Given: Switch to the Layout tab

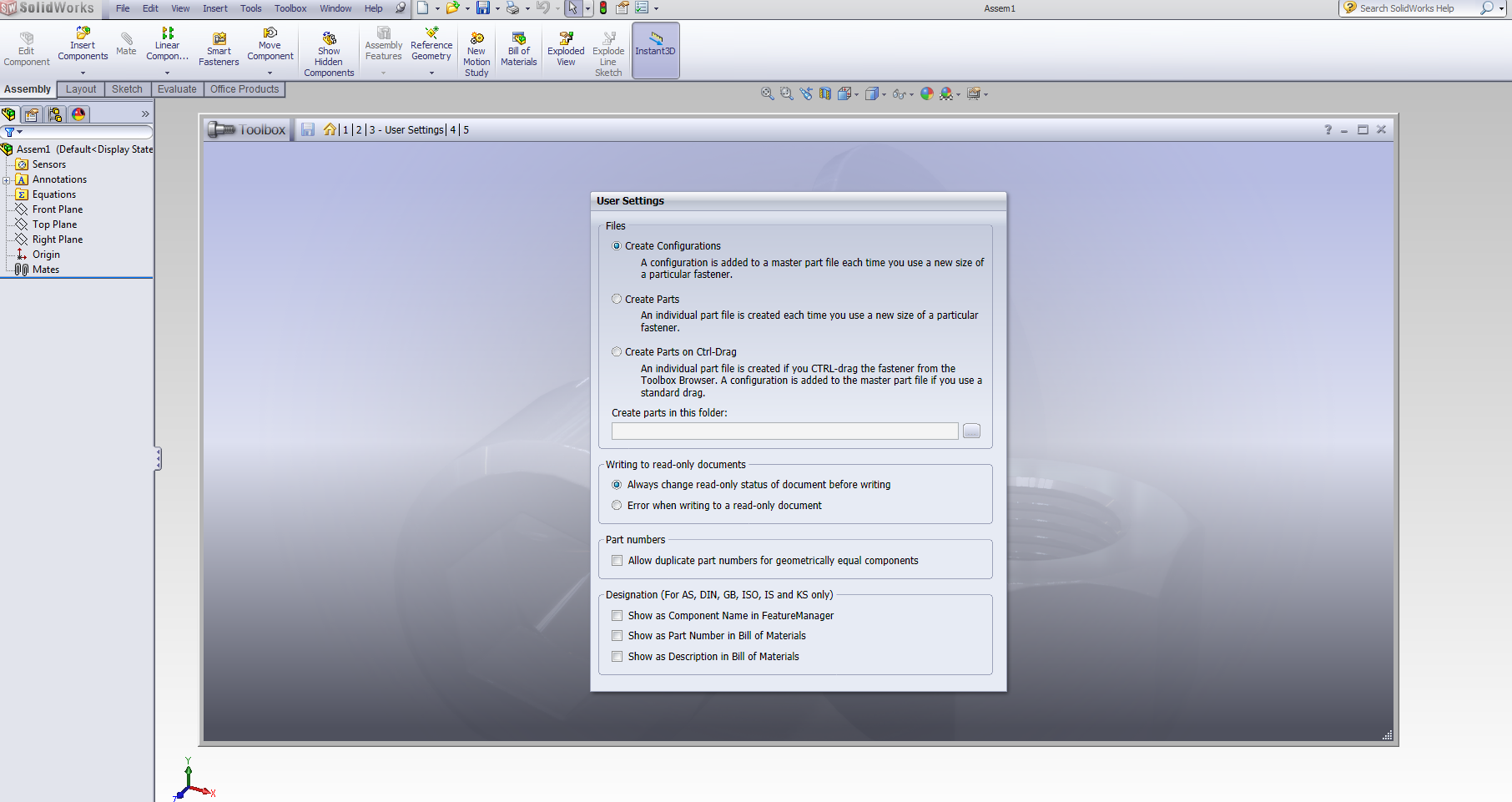Looking at the screenshot, I should [x=81, y=89].
